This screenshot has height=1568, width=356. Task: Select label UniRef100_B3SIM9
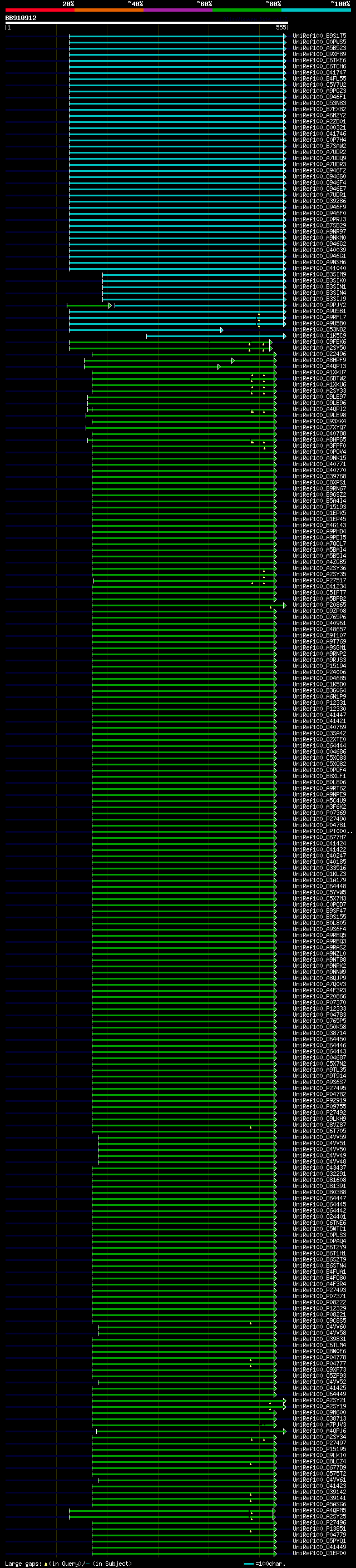pos(319,275)
